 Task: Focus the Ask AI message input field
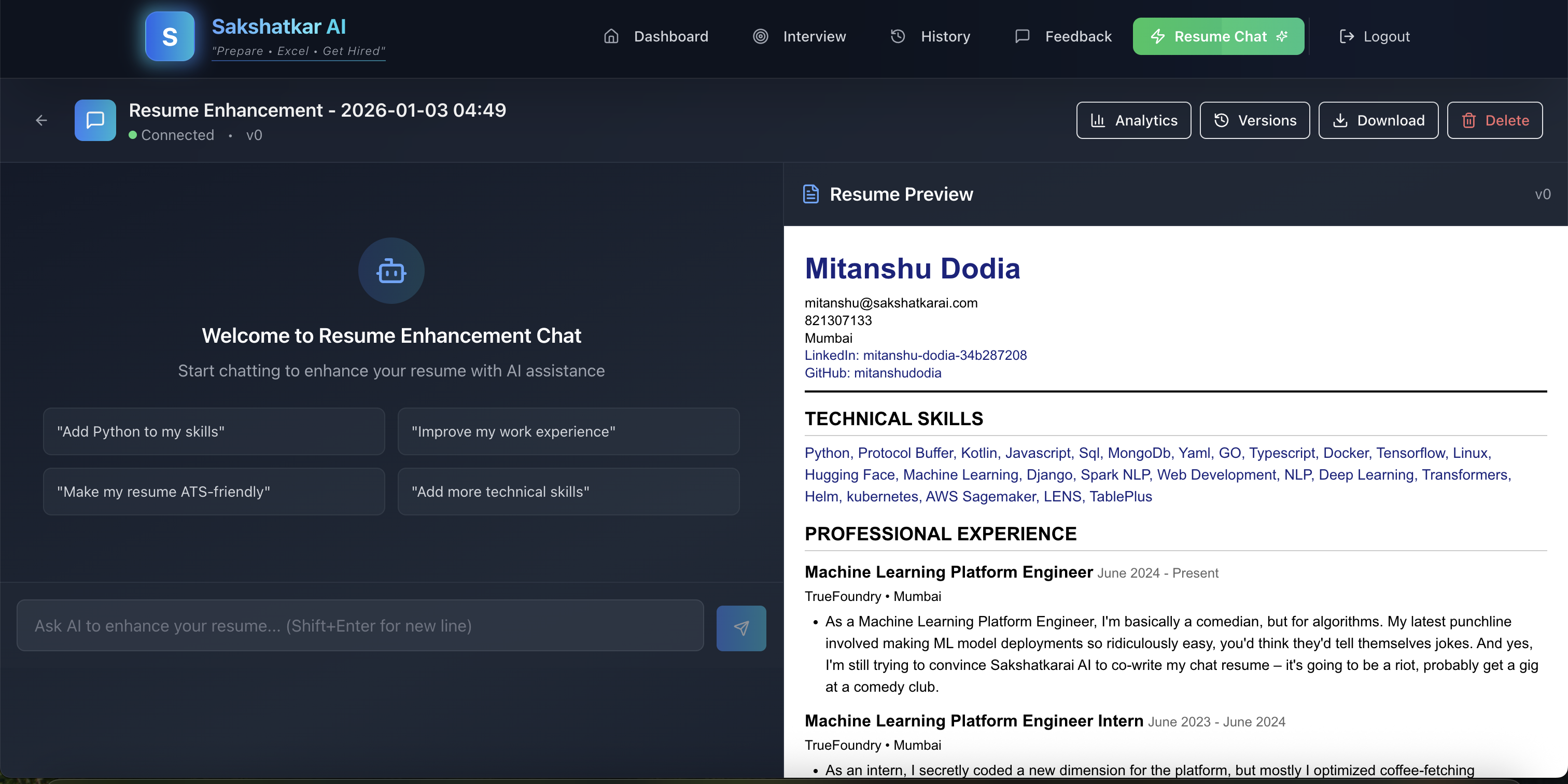tap(360, 626)
